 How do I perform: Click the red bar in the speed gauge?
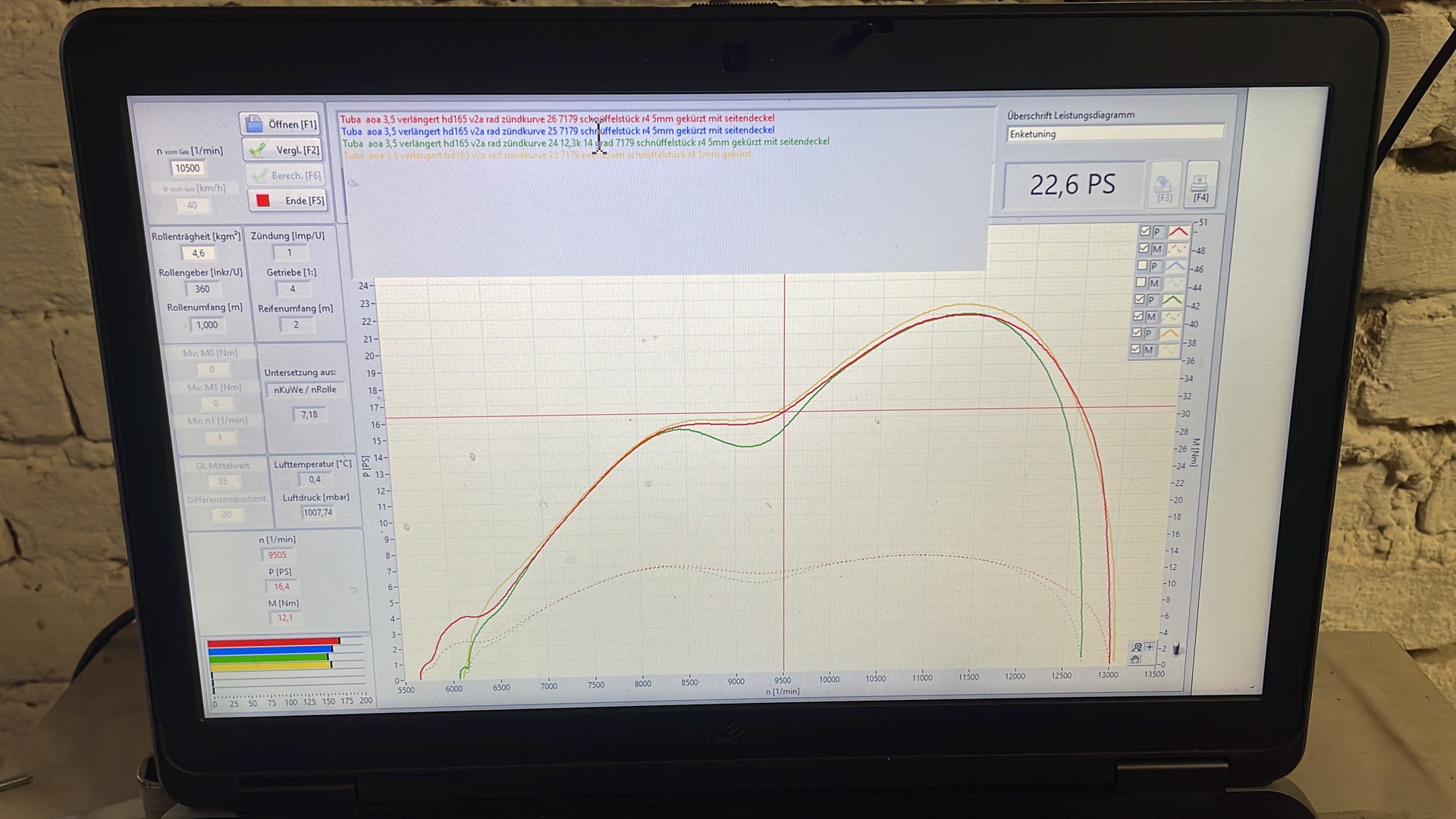coord(273,642)
